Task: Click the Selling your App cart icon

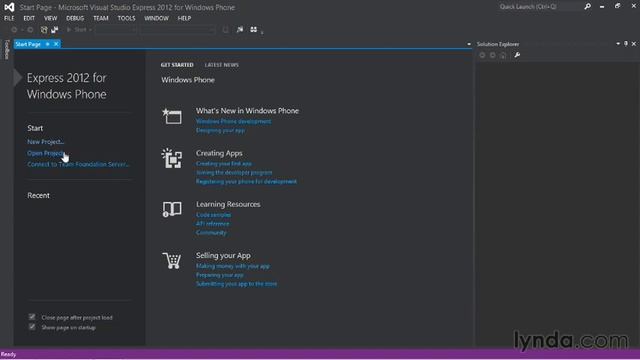Action: pyautogui.click(x=172, y=260)
